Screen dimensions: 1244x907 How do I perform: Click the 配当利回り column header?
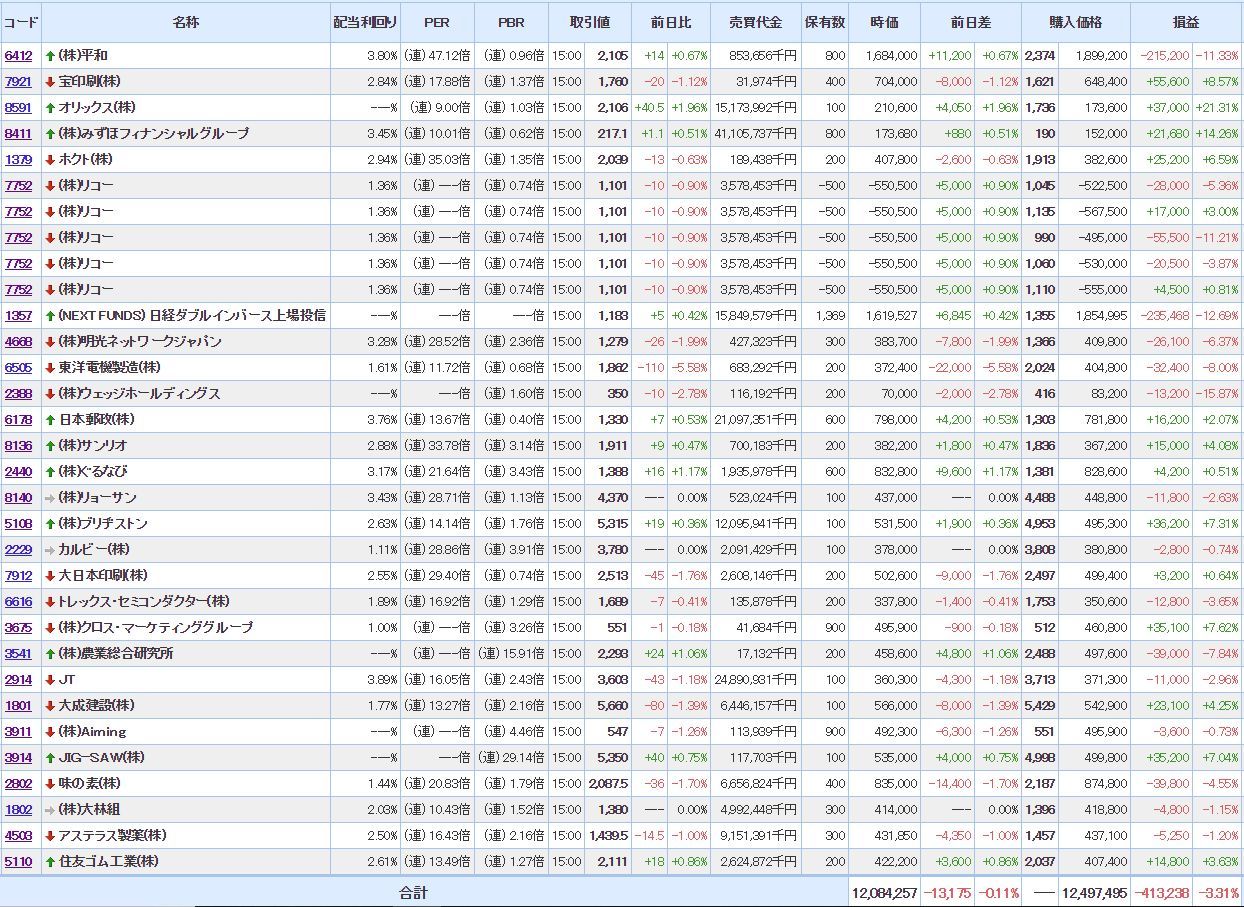click(x=365, y=22)
